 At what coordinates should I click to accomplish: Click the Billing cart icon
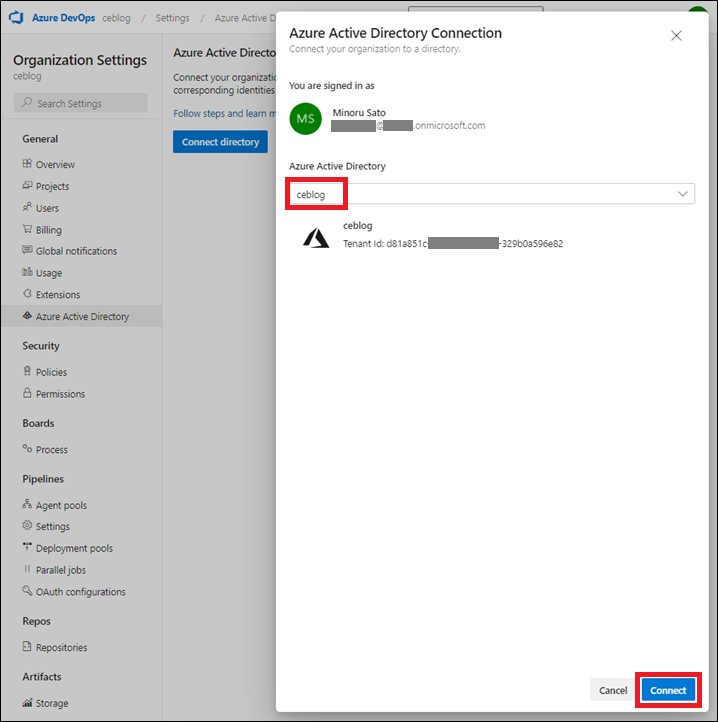click(27, 229)
